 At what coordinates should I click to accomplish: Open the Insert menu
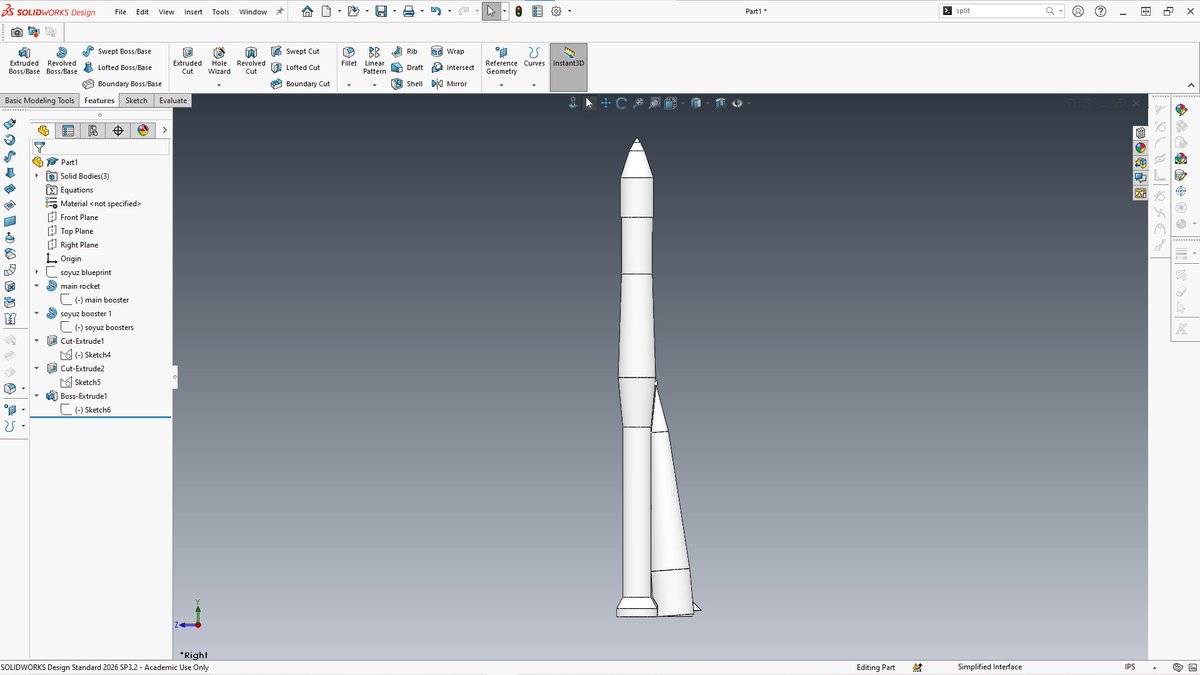tap(193, 12)
